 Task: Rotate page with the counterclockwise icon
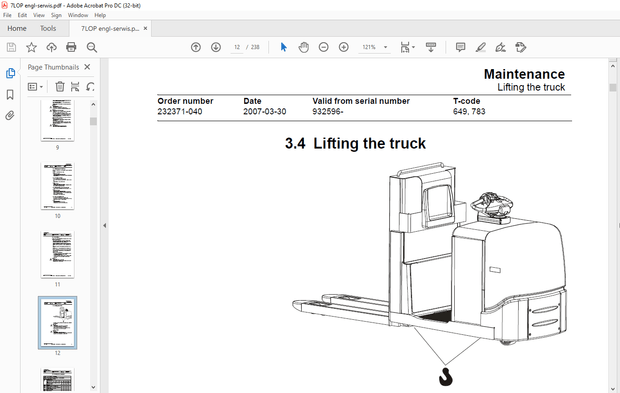[90, 87]
